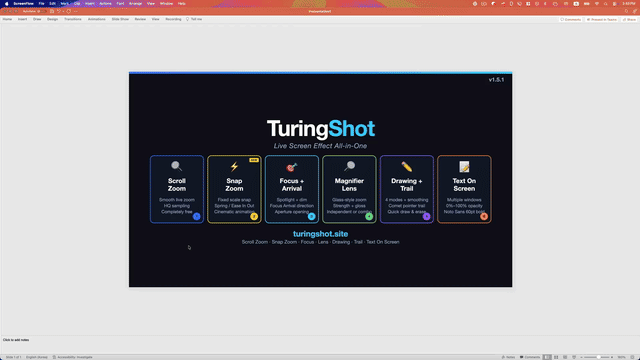The width and height of the screenshot is (640, 360).
Task: Click the Undo arrow in quick access toolbar
Action: click(58, 11)
